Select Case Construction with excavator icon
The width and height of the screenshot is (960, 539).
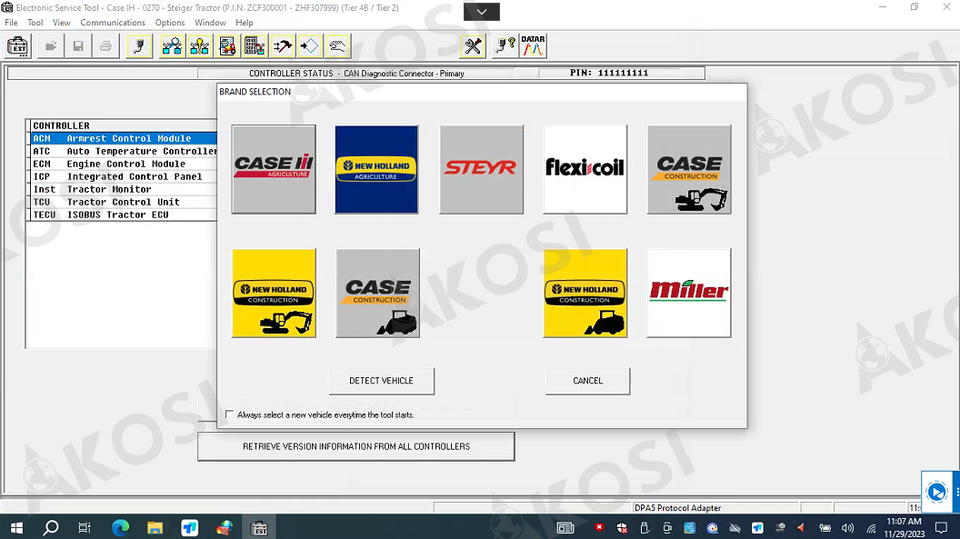click(x=689, y=169)
